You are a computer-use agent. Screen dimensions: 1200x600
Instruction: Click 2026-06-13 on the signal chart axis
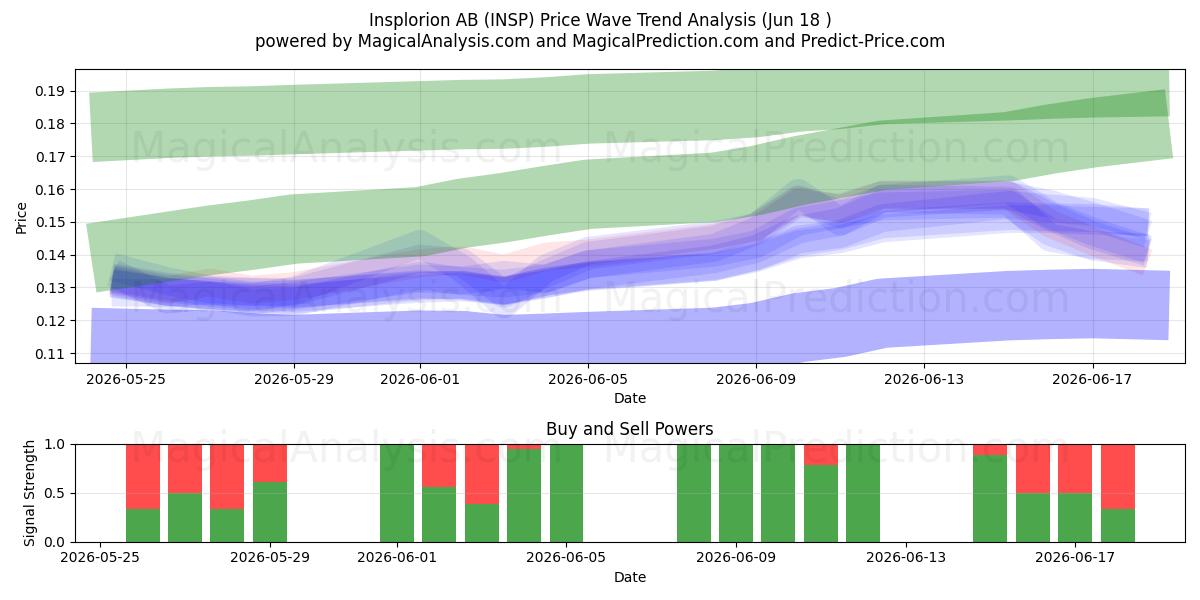click(906, 557)
